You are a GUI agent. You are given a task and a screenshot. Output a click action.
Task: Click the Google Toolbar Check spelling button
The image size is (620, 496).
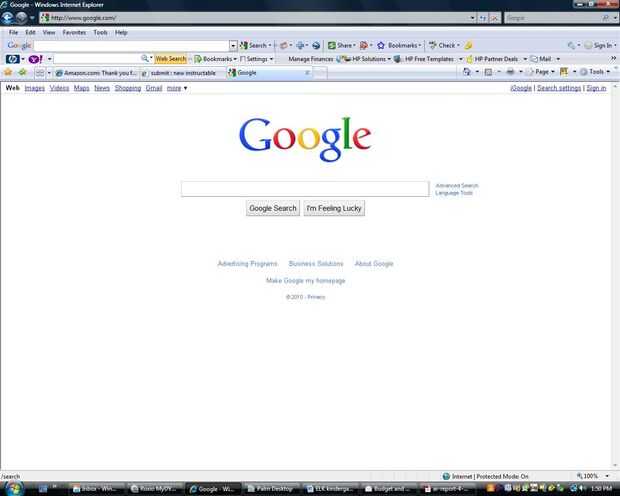[444, 45]
